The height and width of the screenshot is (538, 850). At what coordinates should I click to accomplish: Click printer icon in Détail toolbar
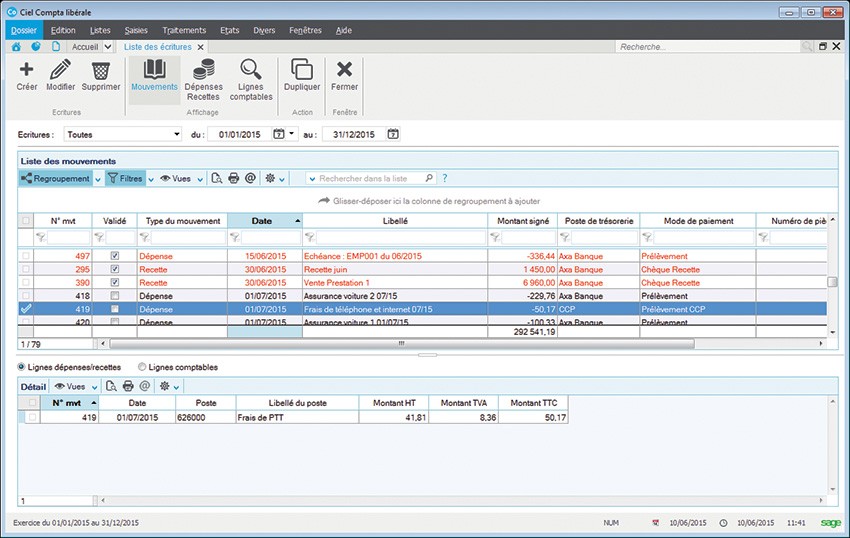click(x=128, y=386)
